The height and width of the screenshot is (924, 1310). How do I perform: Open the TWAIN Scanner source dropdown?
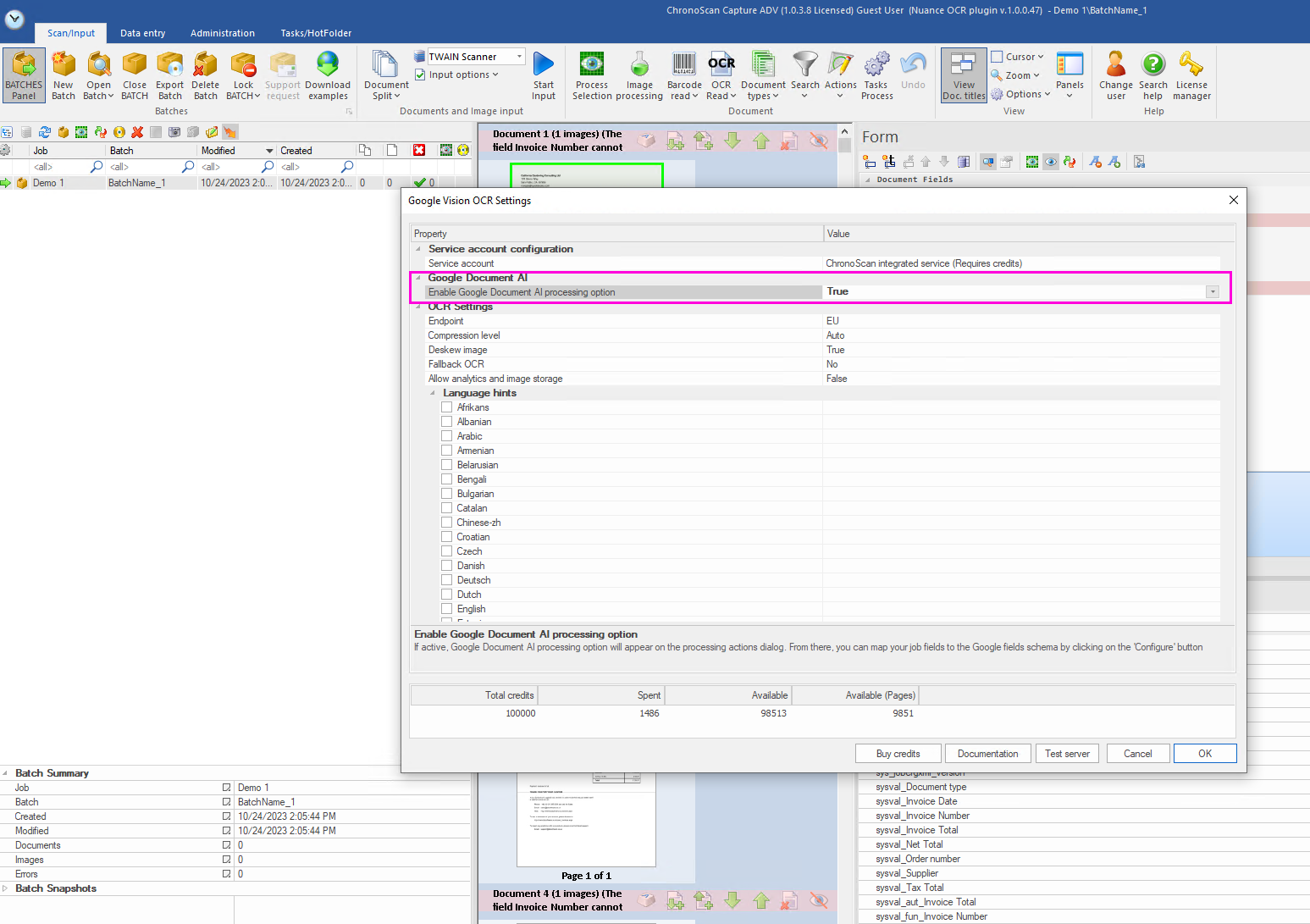519,57
